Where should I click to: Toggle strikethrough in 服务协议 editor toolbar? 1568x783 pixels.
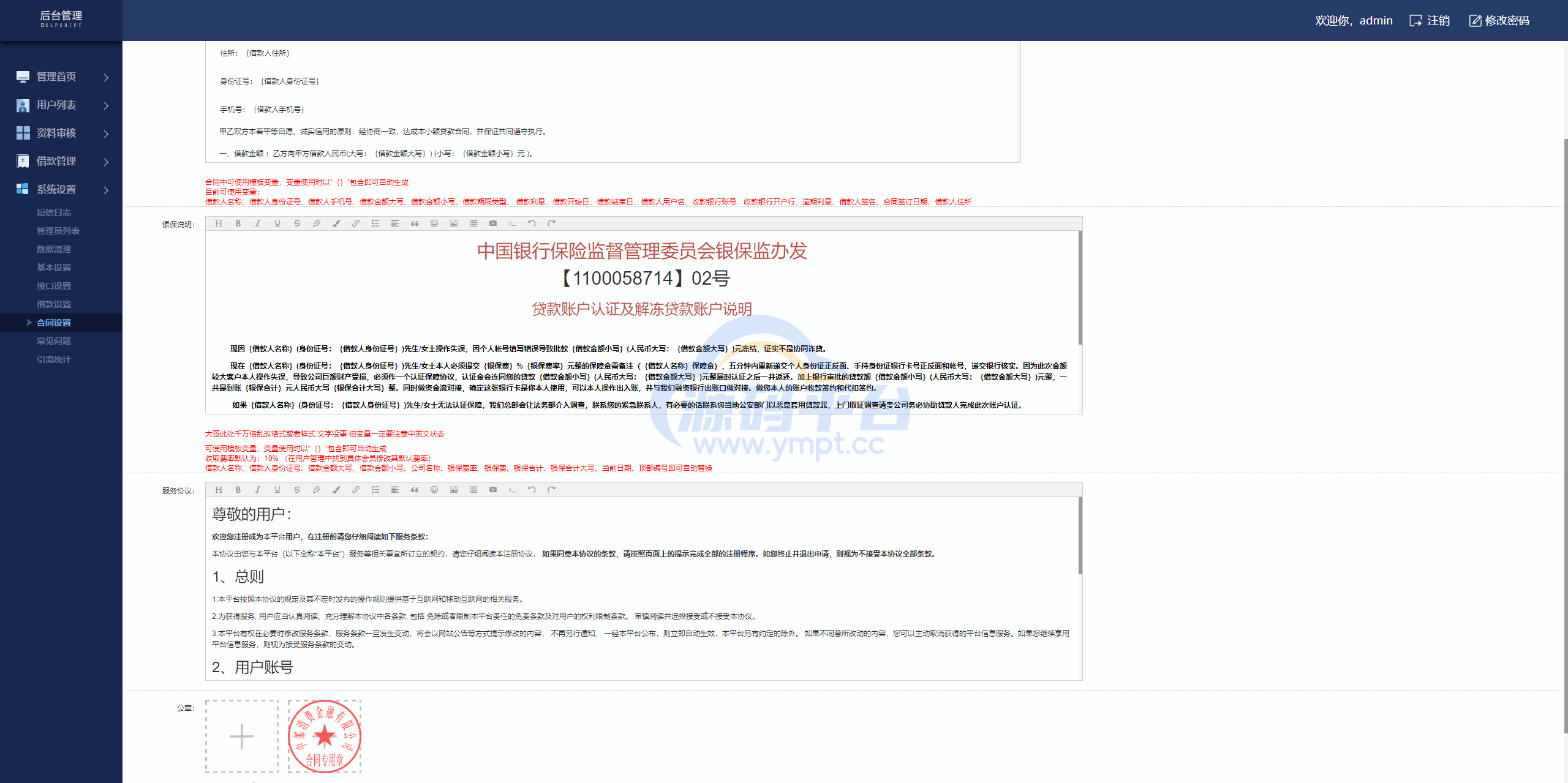point(297,490)
